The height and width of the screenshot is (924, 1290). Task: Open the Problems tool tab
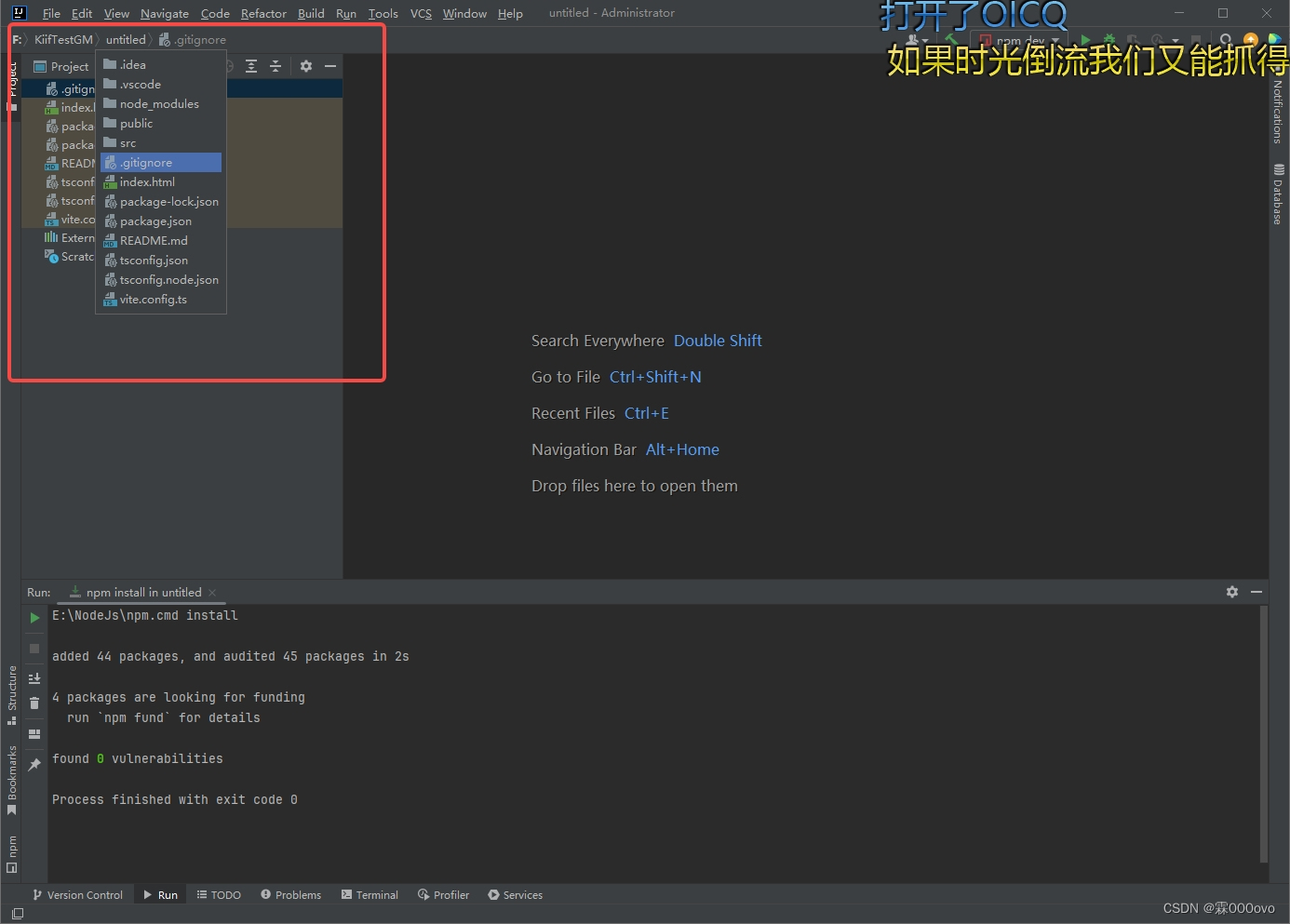click(x=290, y=895)
